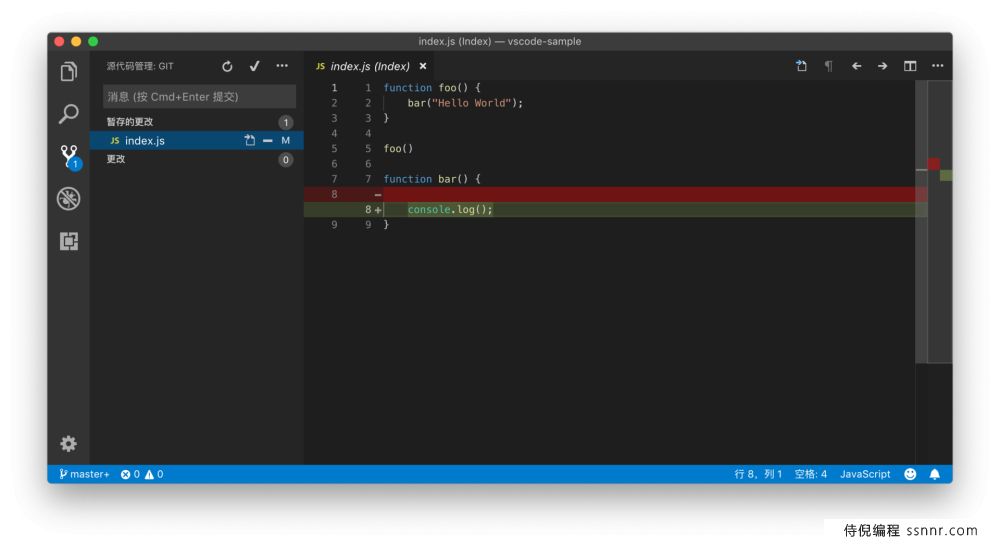1000x546 pixels.
Task: Select the index.js (Index) editor tab
Action: [370, 66]
